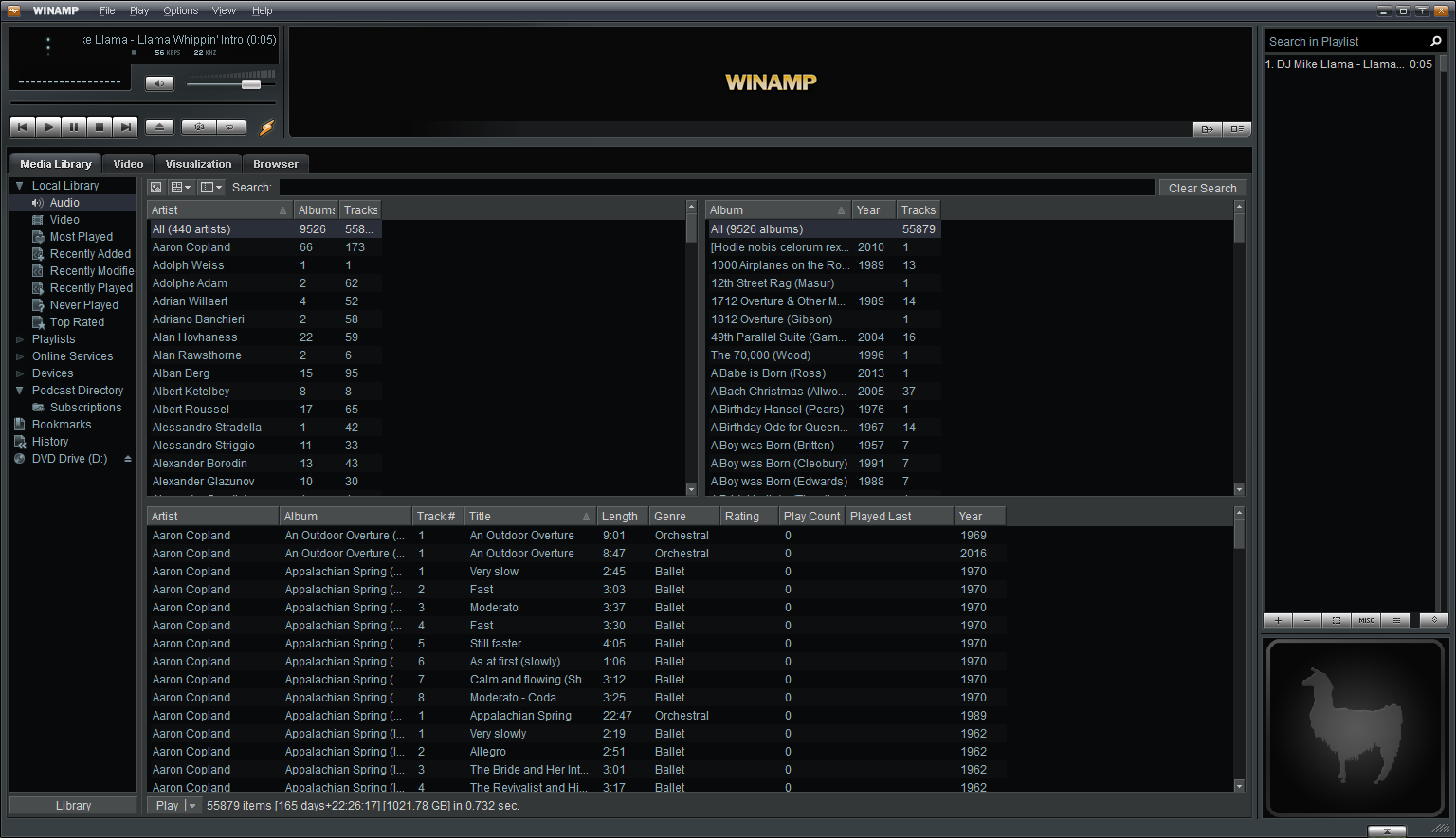Screen dimensions: 1456x838
Task: Select Audio in Local Library
Action: click(64, 203)
